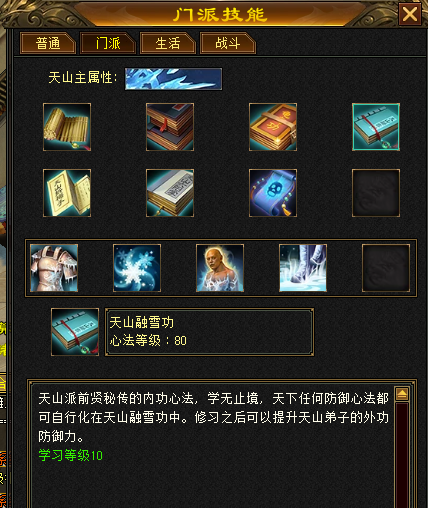This screenshot has width=428, height=508.
Task: Select the open yellow booklet skill icon
Action: pos(67,193)
